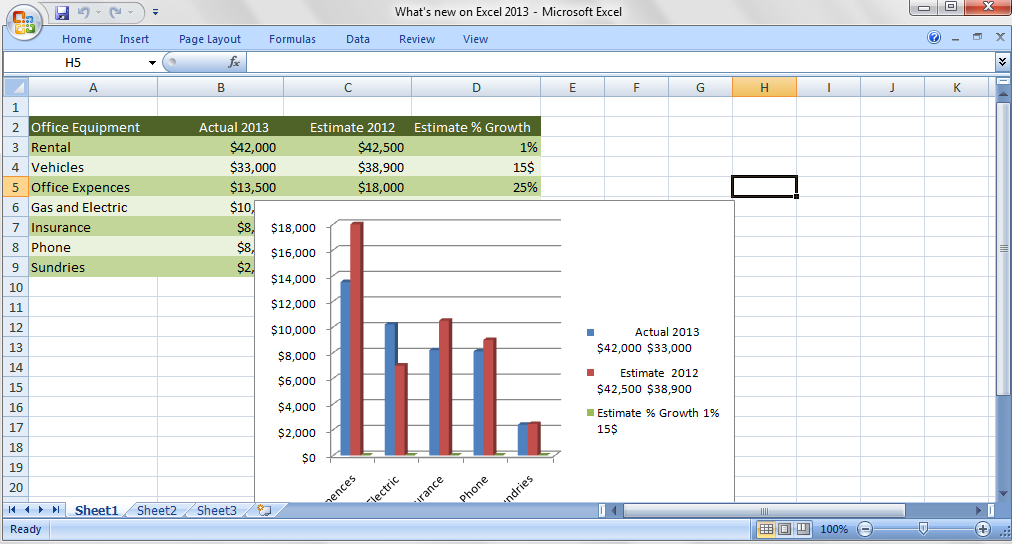
Task: Open the Data ribbon tab
Action: pos(358,39)
